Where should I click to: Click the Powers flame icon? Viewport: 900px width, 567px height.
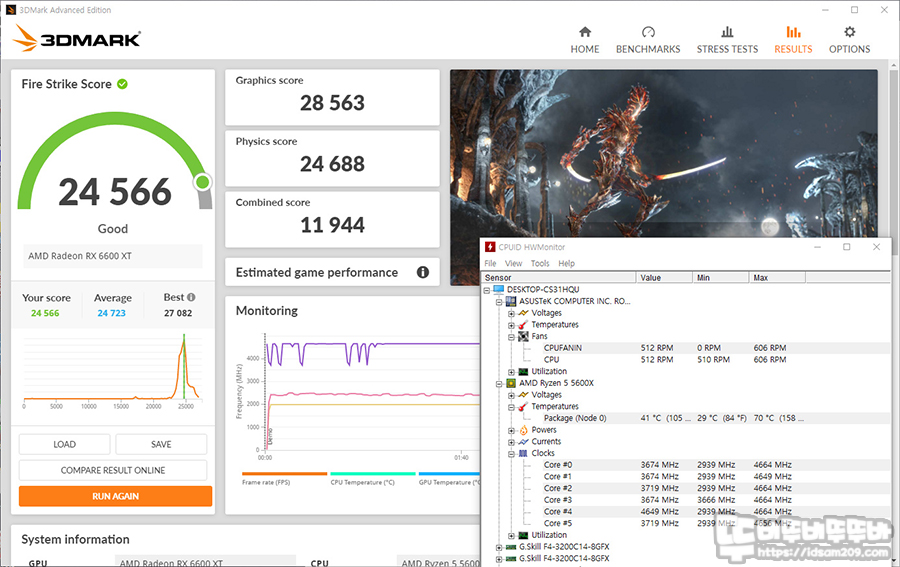(x=523, y=430)
